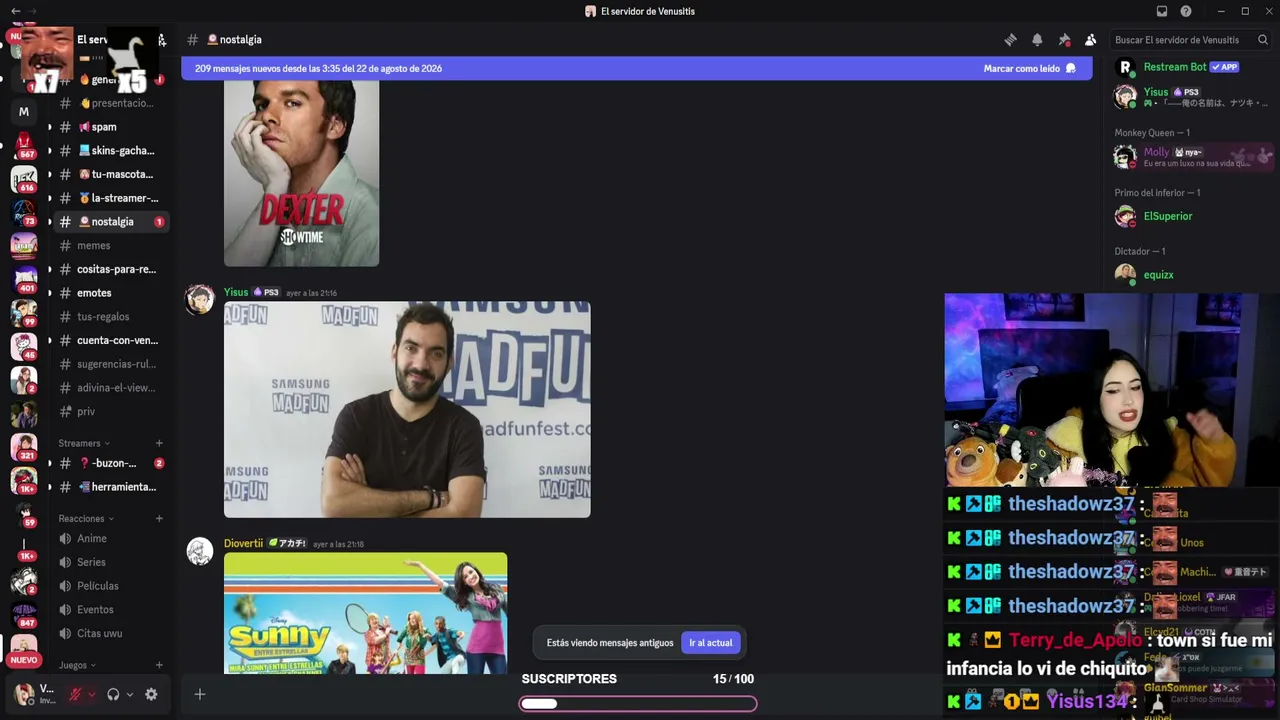Toggle the muted microphone button
This screenshot has width=1280, height=720.
[75, 695]
